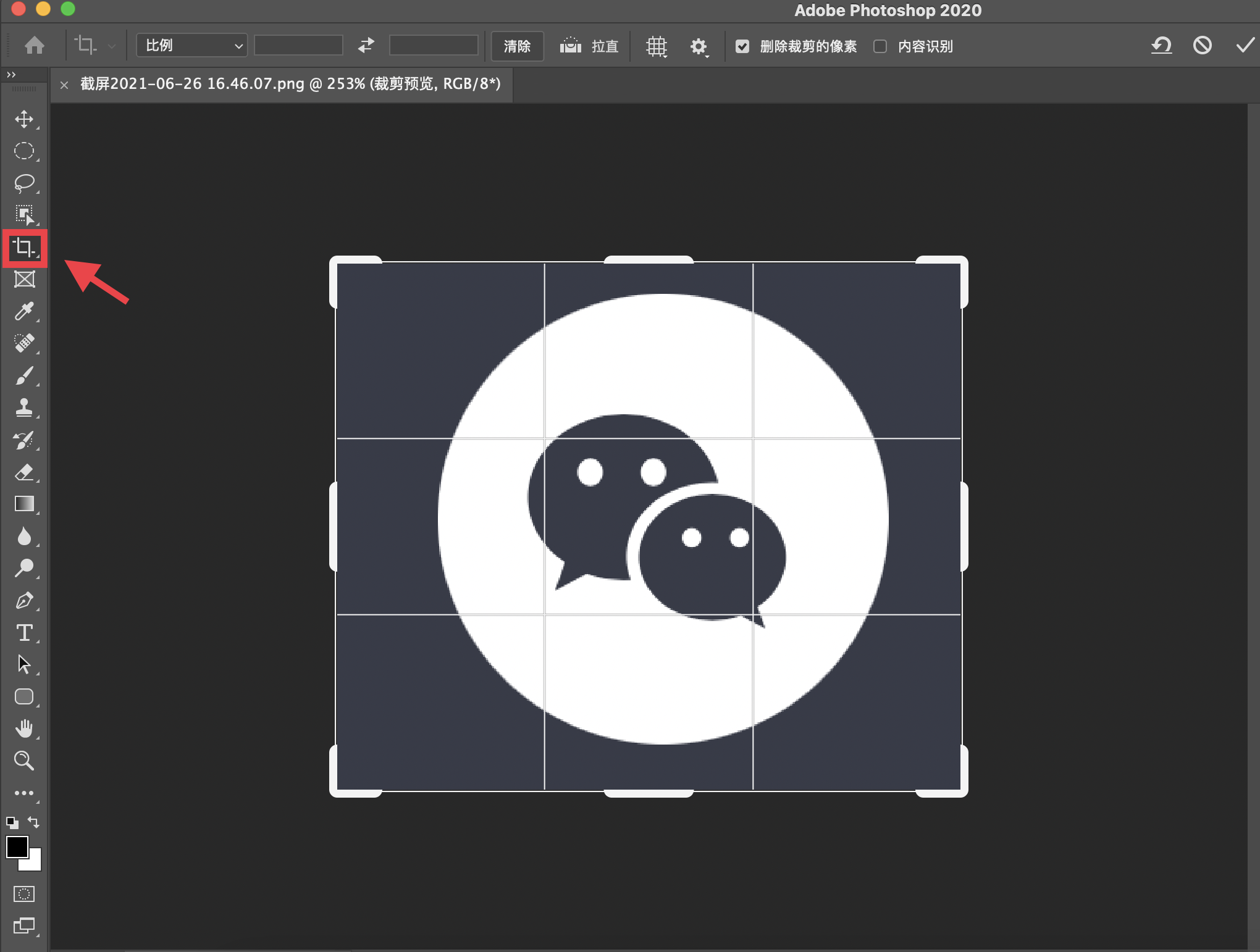Open the background color picker
The width and height of the screenshot is (1260, 952).
33,863
